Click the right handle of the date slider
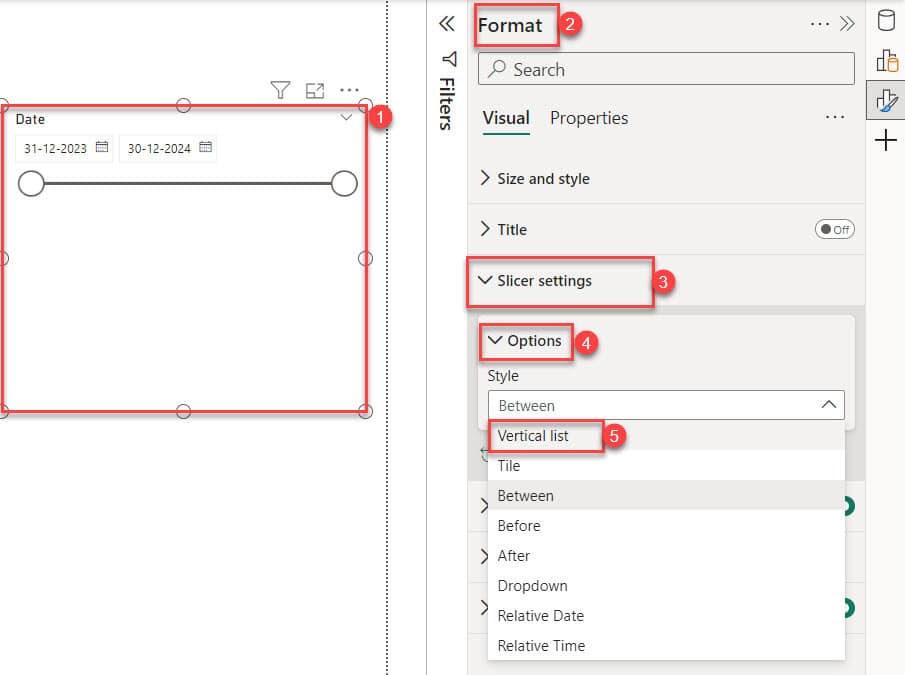 pyautogui.click(x=344, y=183)
